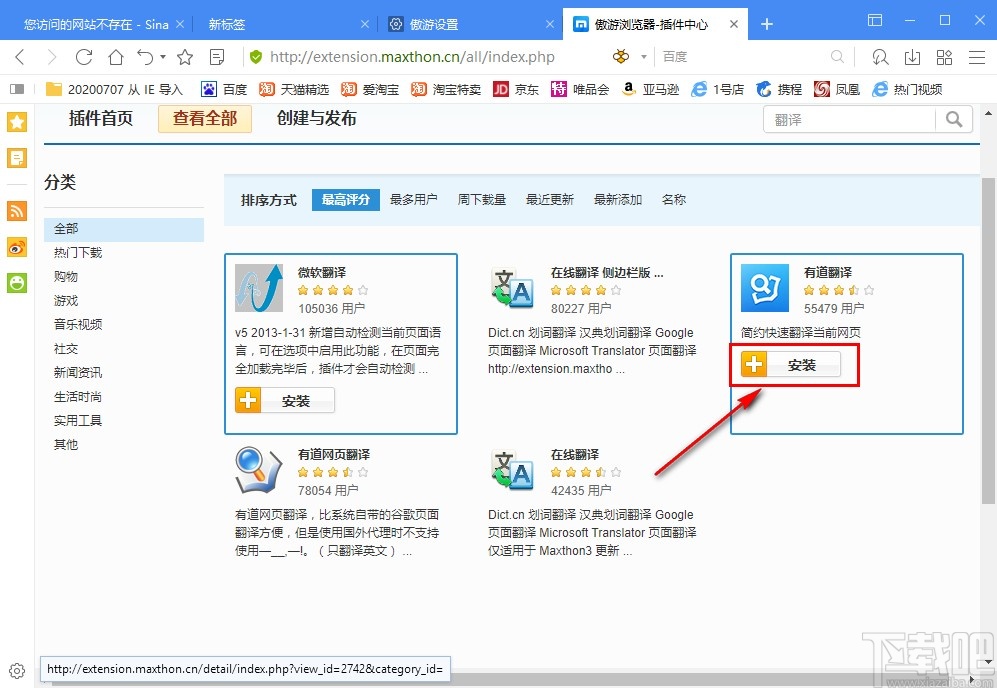Open 插件首页 tab
The width and height of the screenshot is (997, 688).
pos(100,118)
